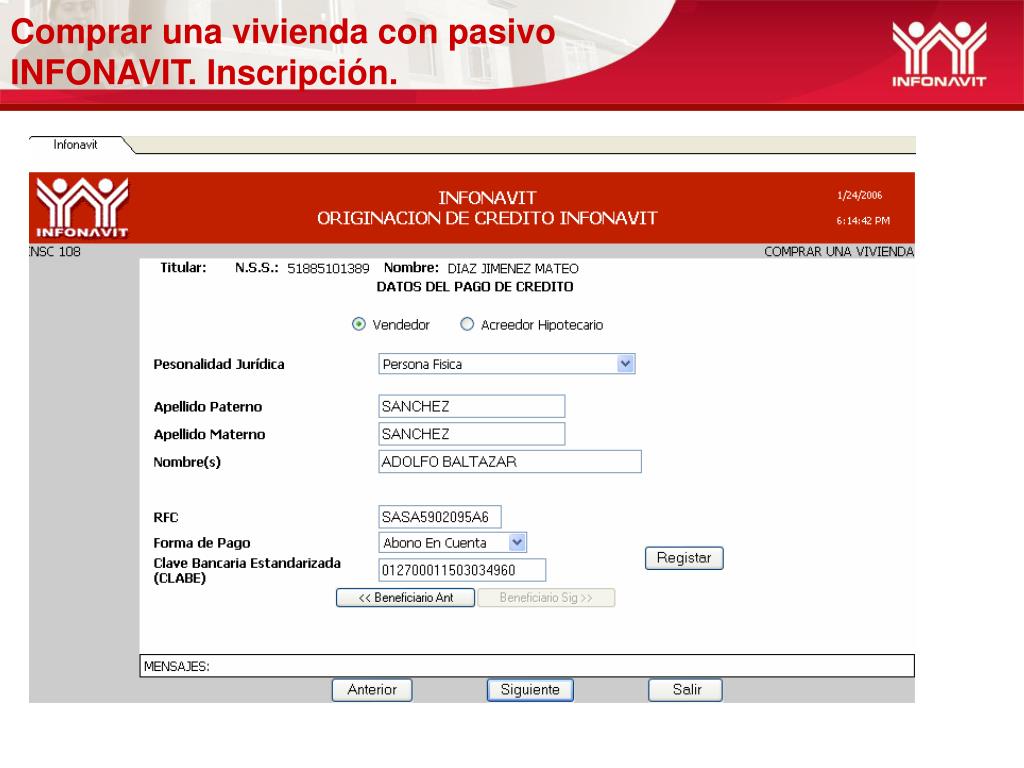Click the Salir button
Image resolution: width=1024 pixels, height=768 pixels.
[686, 690]
